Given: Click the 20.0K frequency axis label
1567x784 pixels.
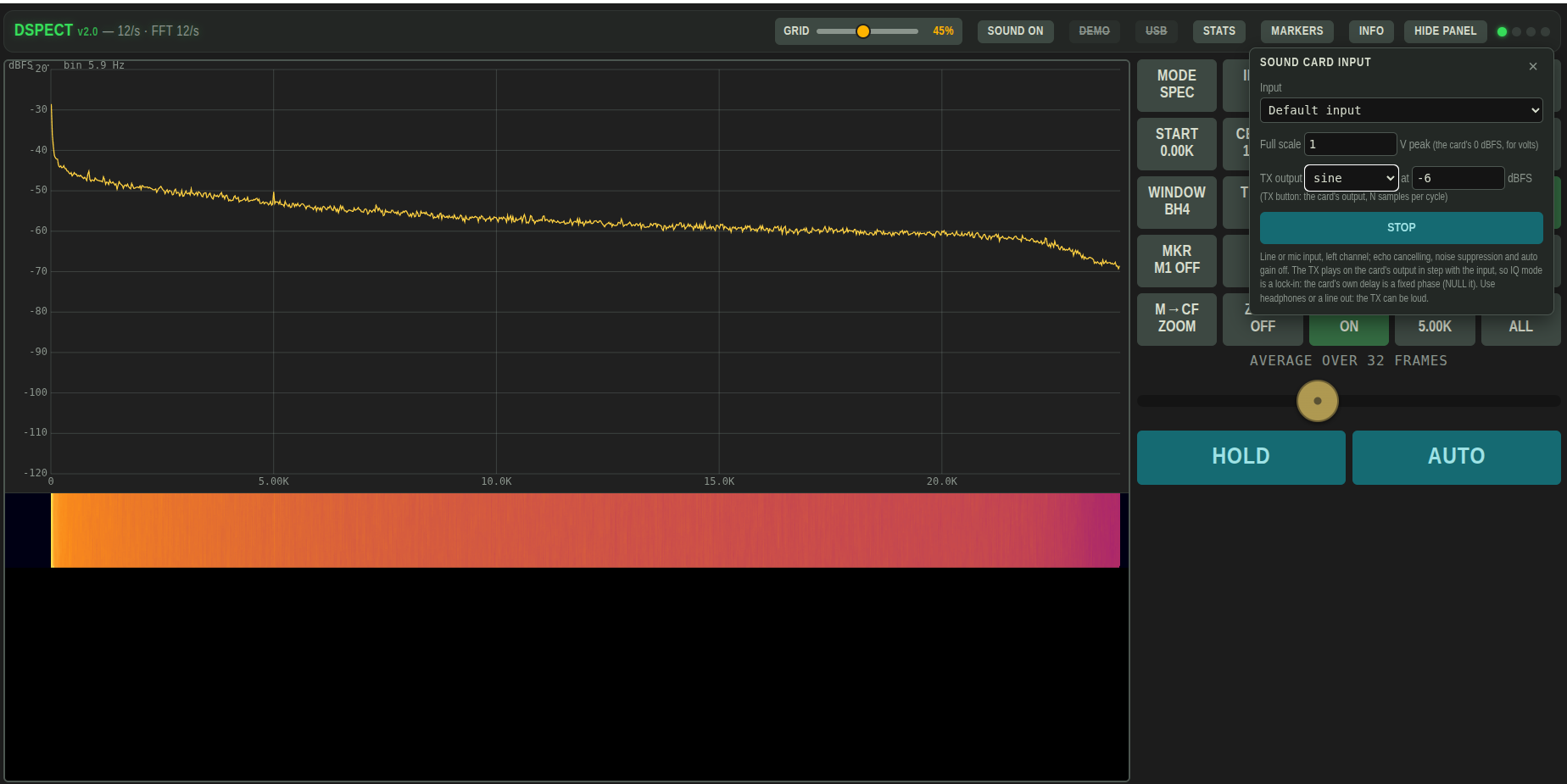Looking at the screenshot, I should 941,481.
